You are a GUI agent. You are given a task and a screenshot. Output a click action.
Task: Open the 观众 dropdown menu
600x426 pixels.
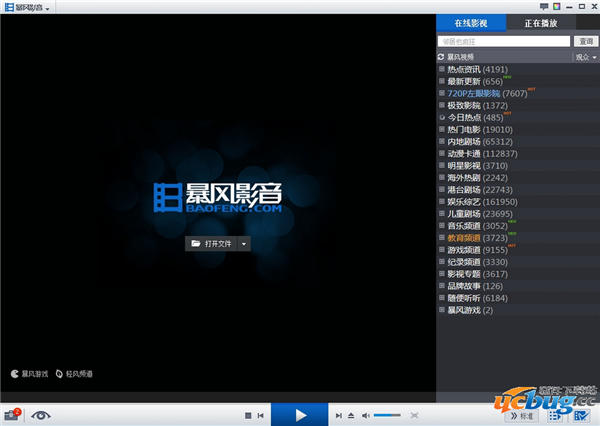585,57
